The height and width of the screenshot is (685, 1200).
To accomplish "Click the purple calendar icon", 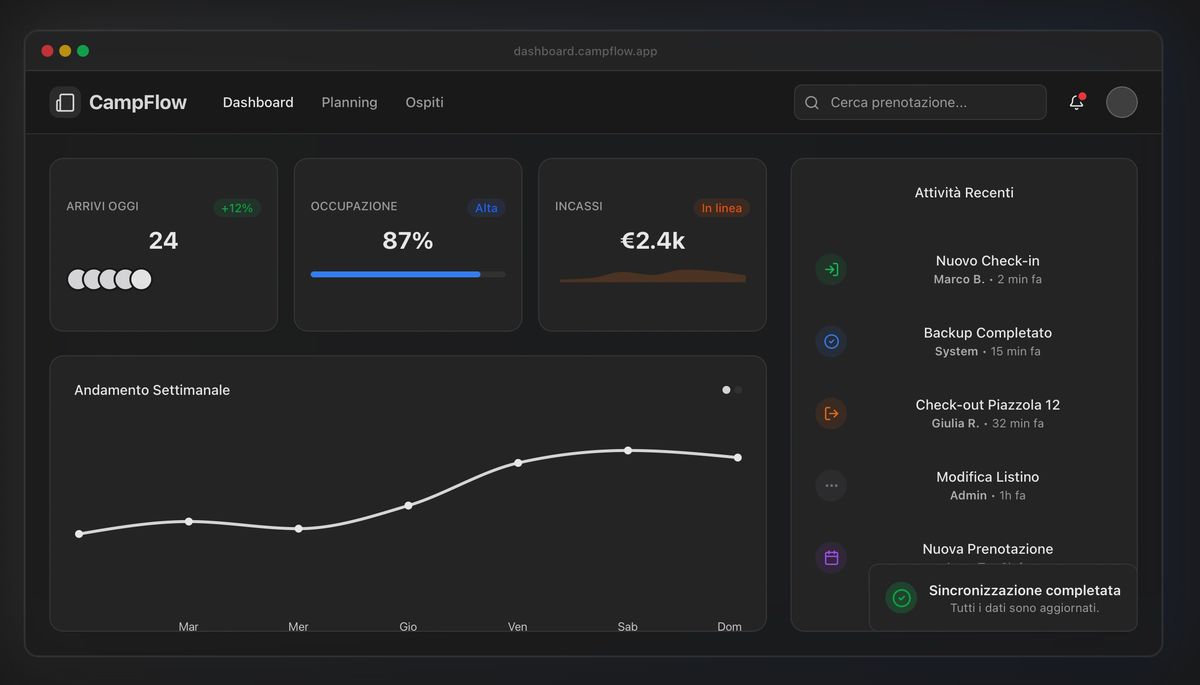I will 831,557.
